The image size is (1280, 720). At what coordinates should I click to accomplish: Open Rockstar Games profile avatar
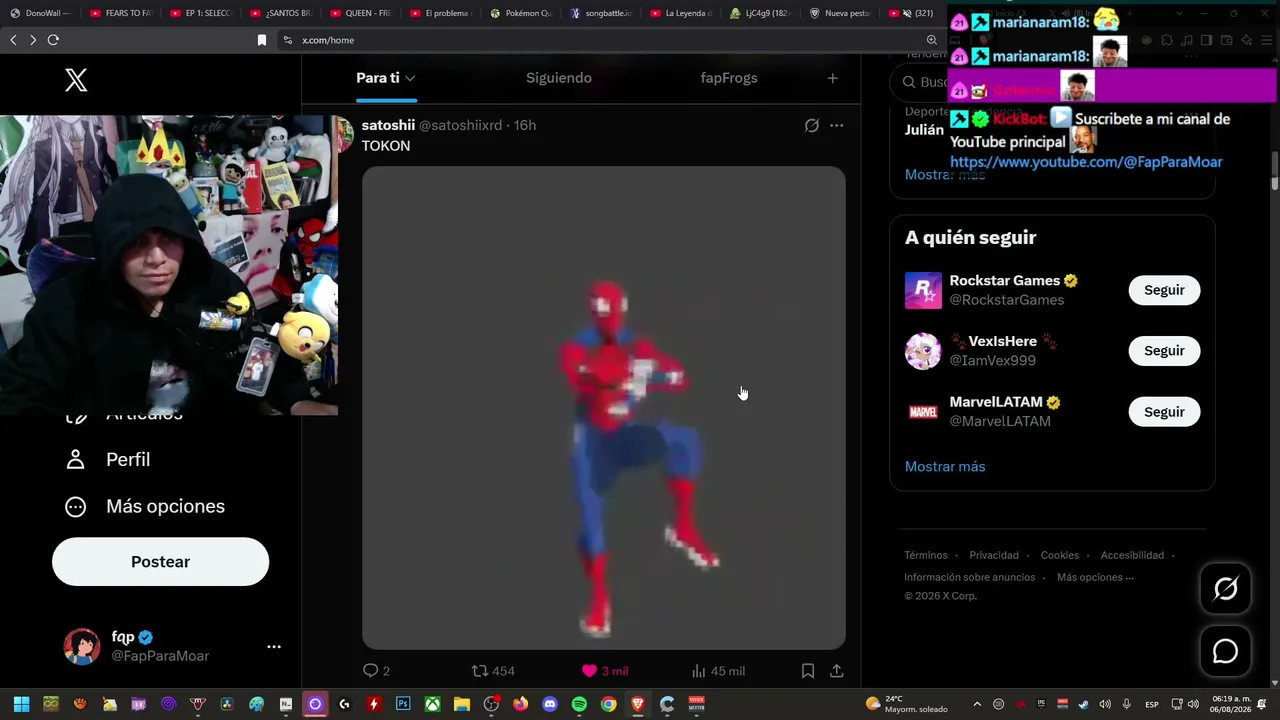coord(923,290)
